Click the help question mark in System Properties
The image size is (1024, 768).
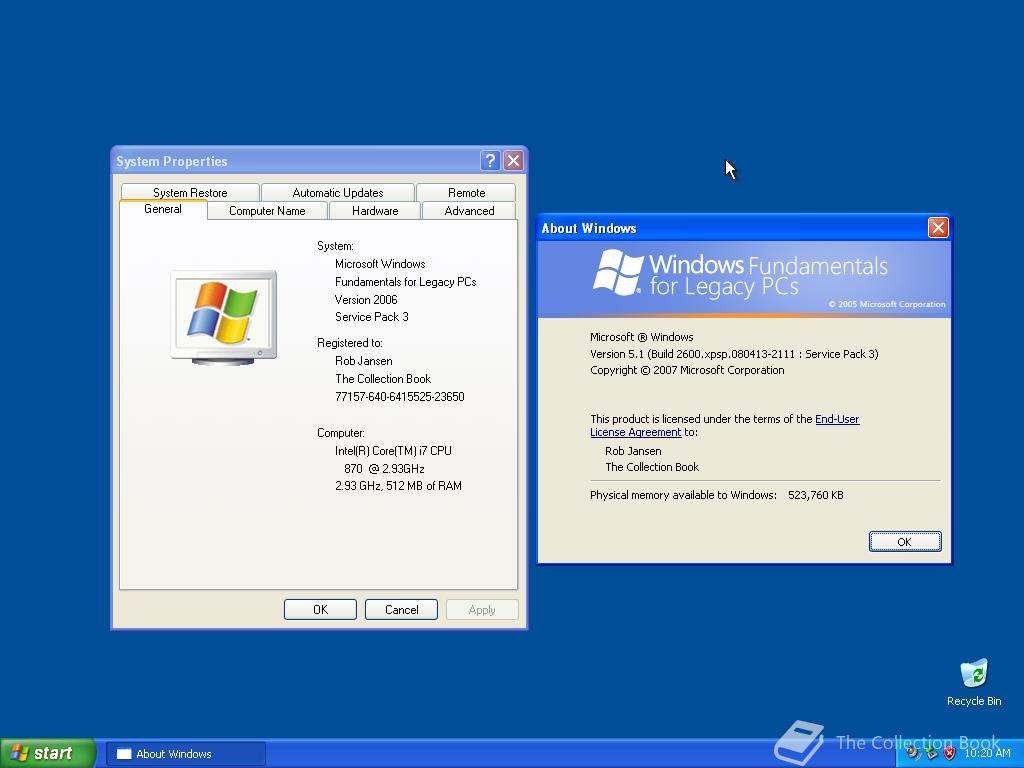pos(490,161)
